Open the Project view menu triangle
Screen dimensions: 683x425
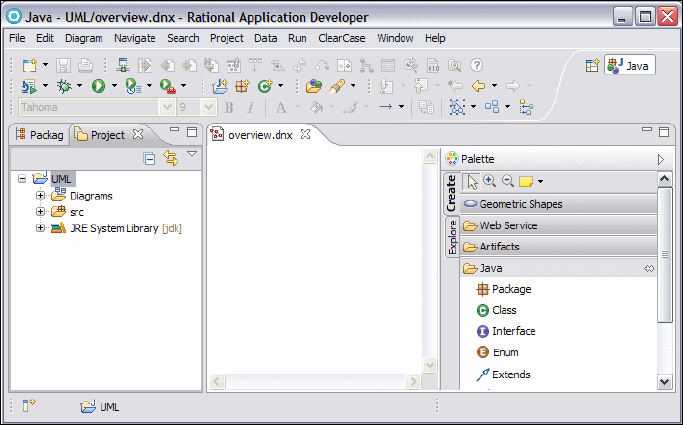tap(192, 154)
